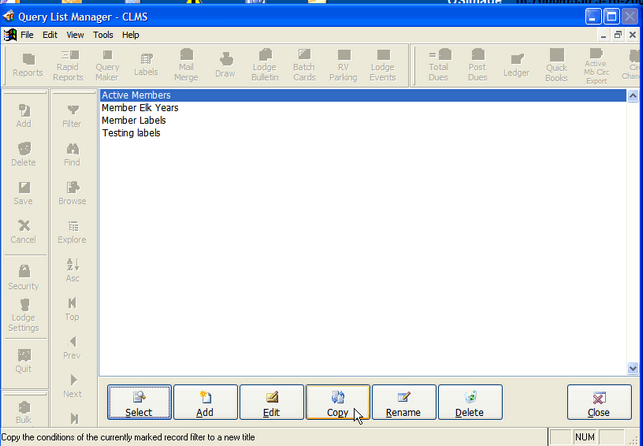
Task: Launch the Mail Merge tool
Action: (186, 65)
